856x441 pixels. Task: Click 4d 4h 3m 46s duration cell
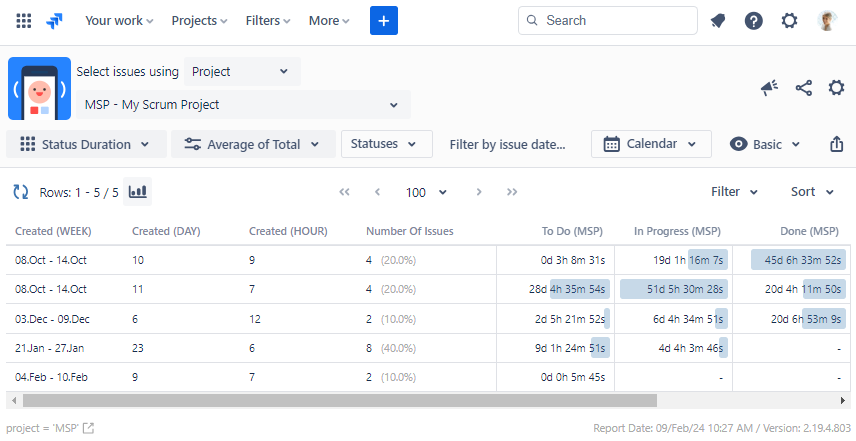coord(674,348)
